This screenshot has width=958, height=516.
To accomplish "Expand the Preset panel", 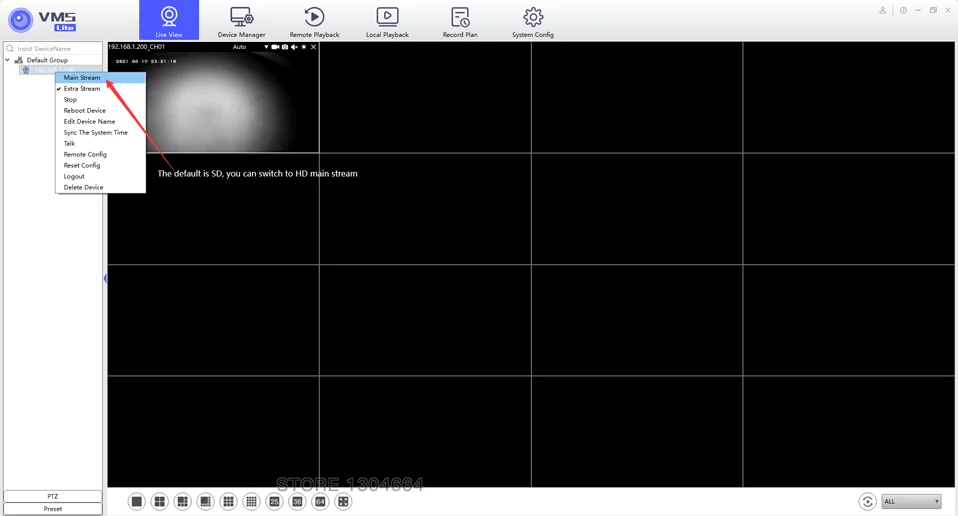I will coord(53,509).
